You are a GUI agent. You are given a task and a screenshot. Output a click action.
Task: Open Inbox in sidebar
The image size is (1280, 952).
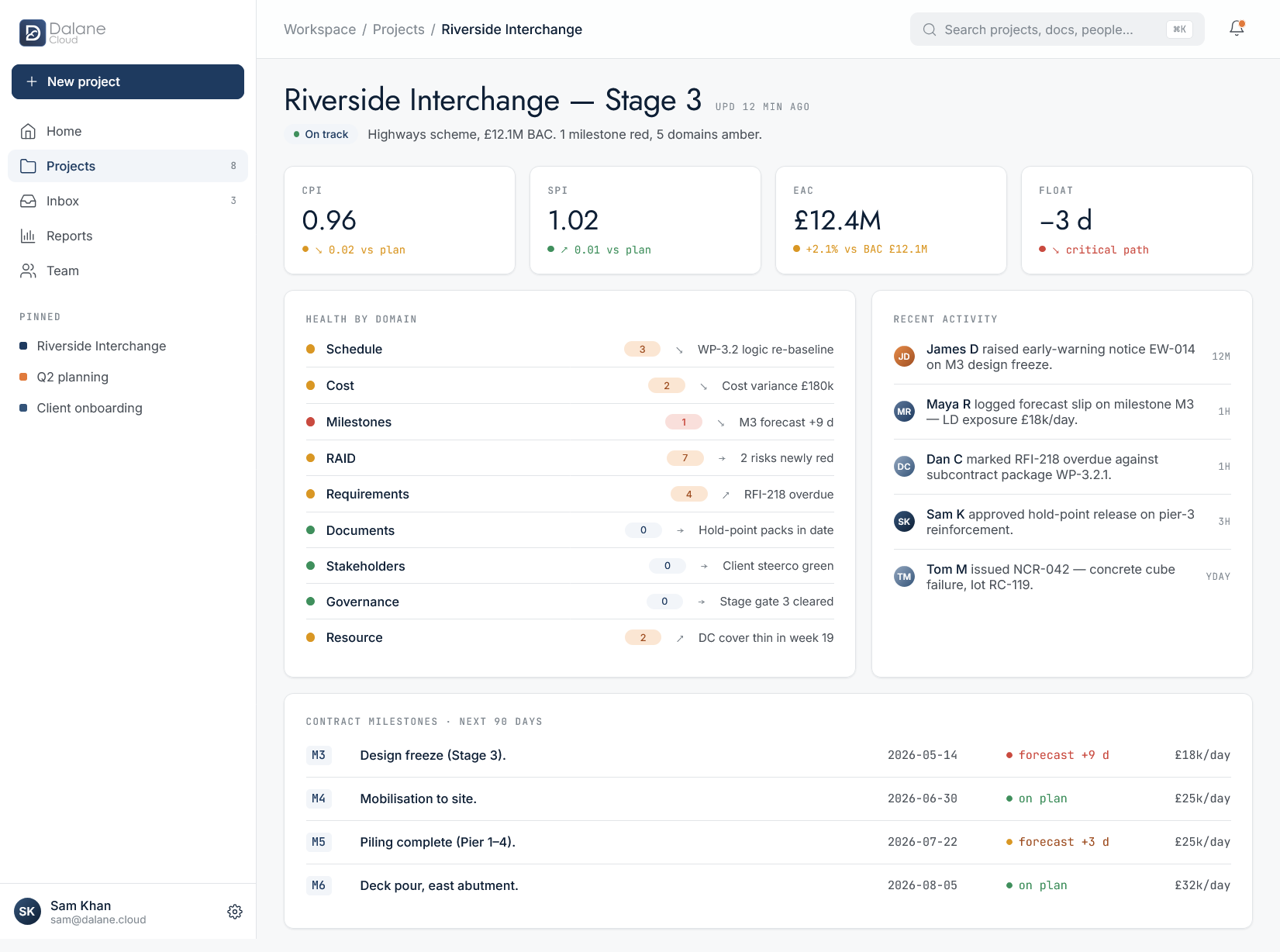[x=128, y=201]
